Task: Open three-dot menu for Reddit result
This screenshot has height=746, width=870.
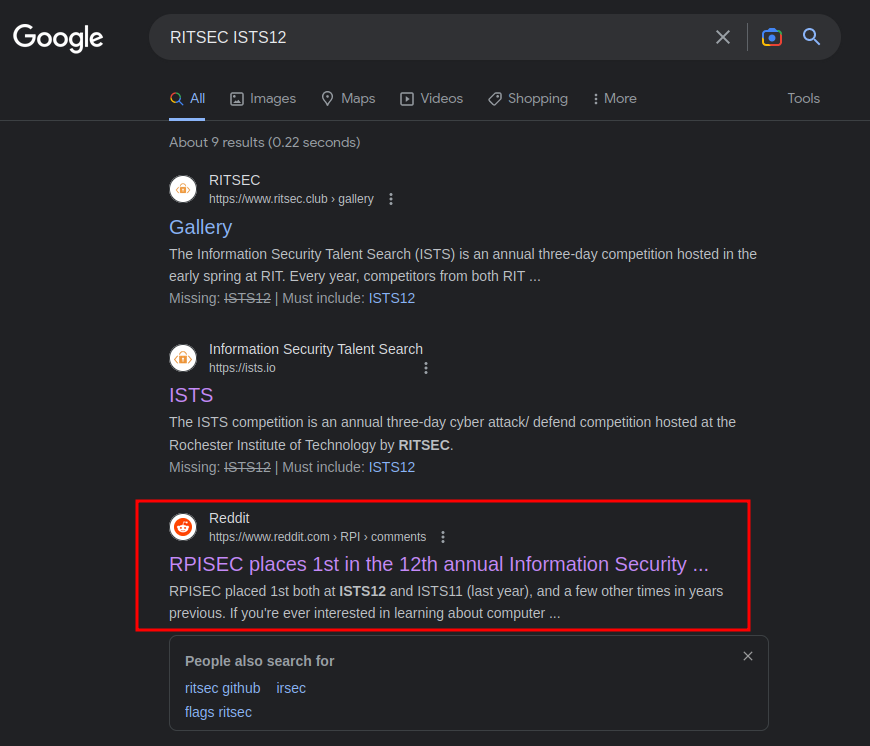Action: [x=443, y=537]
